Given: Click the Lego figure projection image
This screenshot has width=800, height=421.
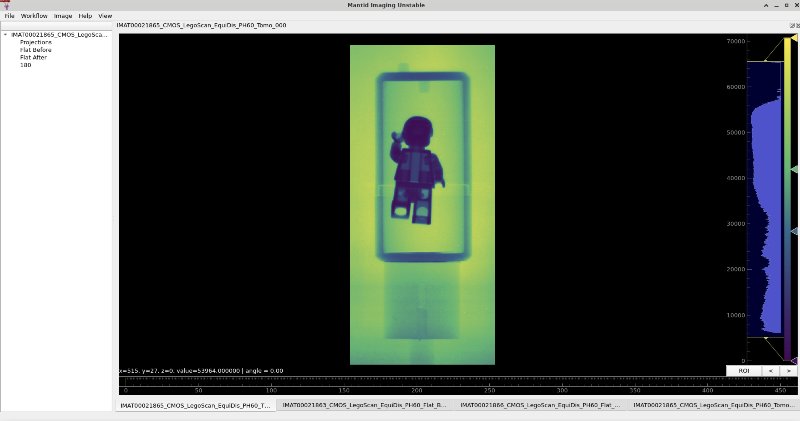Looking at the screenshot, I should (x=422, y=205).
